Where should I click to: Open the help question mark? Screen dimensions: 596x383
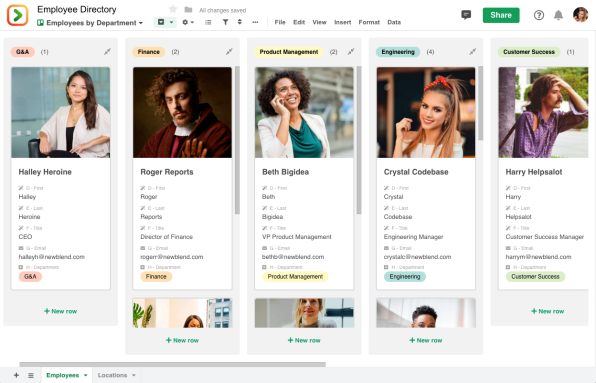(x=539, y=15)
